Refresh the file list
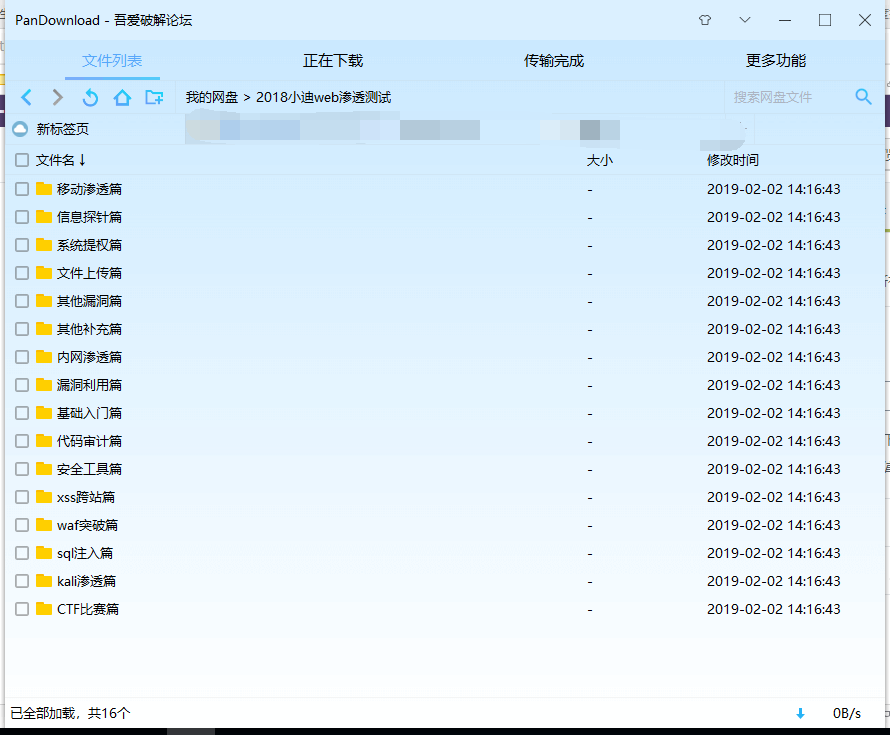 [x=90, y=97]
